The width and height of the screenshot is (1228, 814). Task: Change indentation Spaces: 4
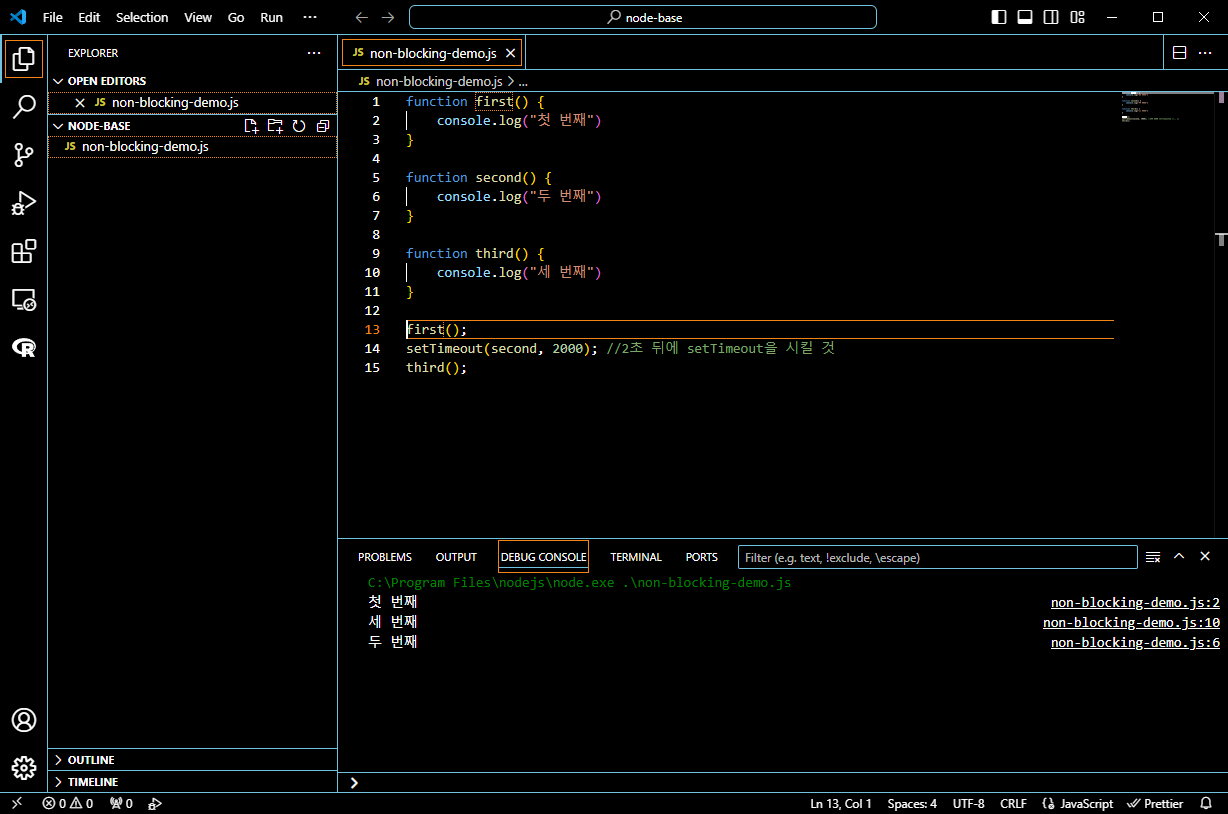click(912, 804)
